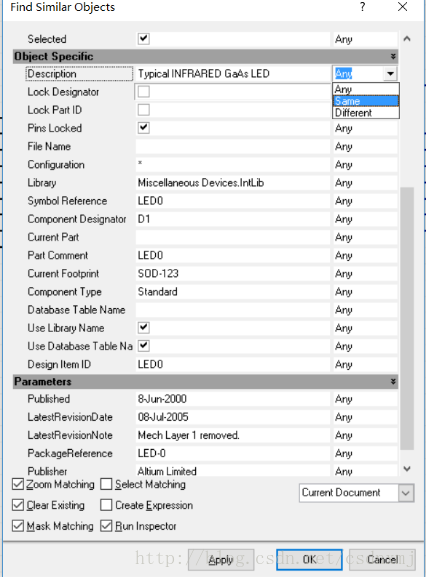The height and width of the screenshot is (578, 426).
Task: Disable Zoom Matching option
Action: (18, 484)
